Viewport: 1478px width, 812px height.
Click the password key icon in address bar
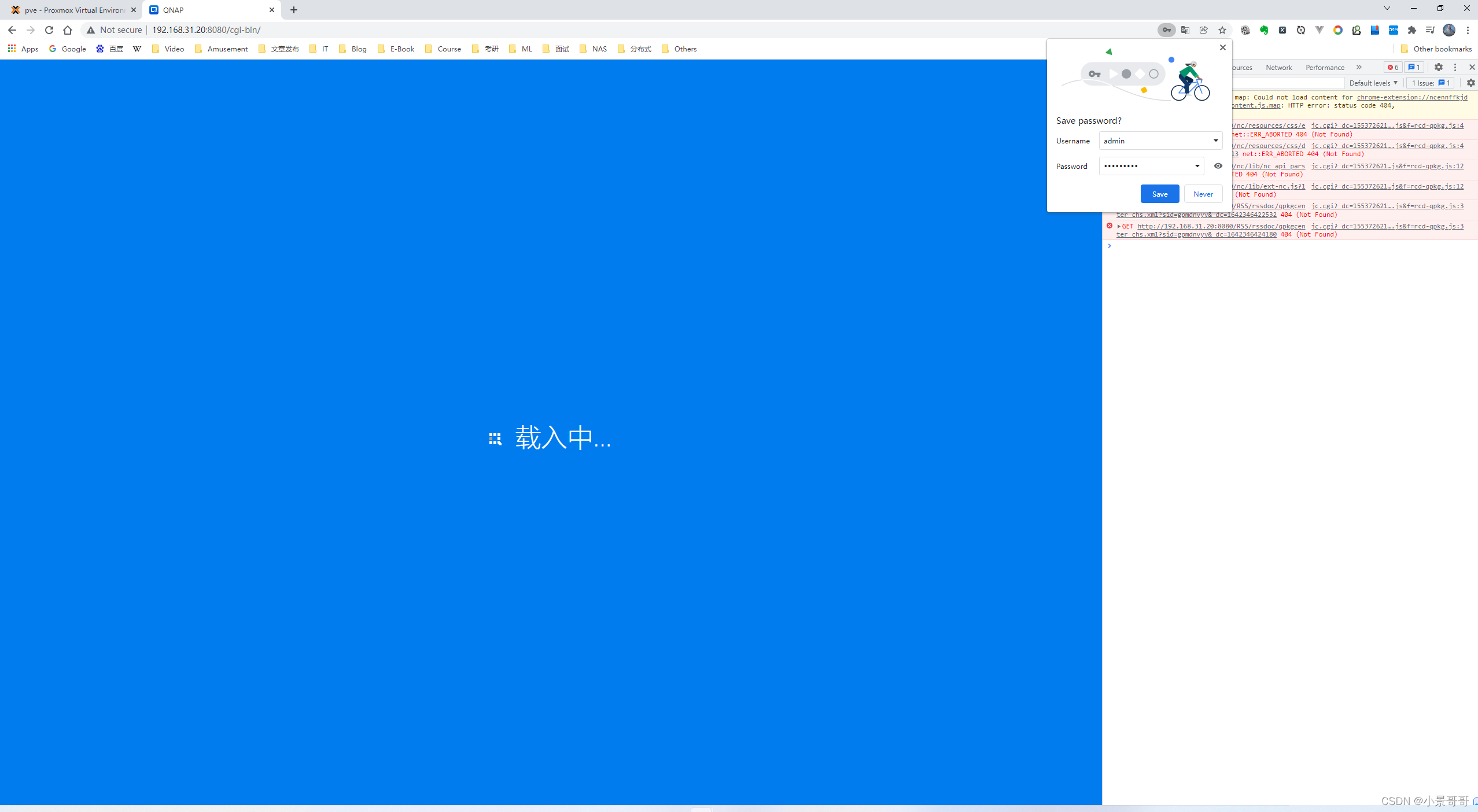tap(1166, 30)
